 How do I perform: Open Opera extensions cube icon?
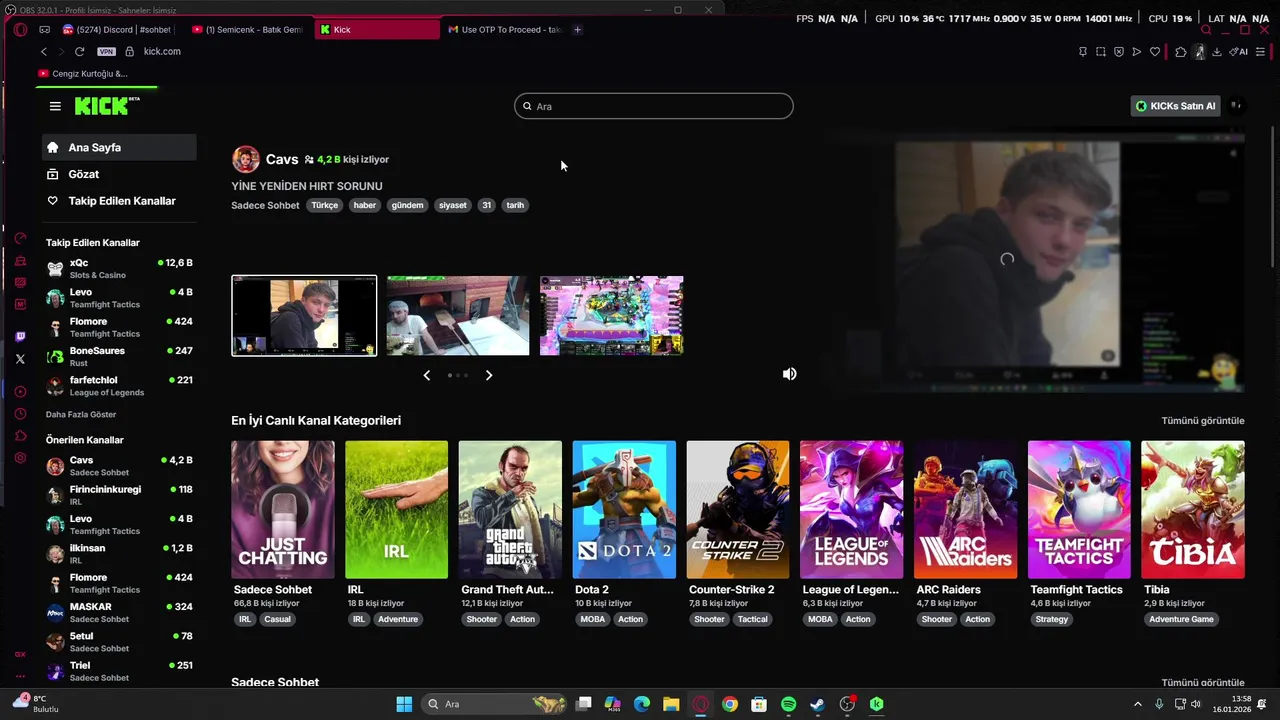click(1181, 52)
